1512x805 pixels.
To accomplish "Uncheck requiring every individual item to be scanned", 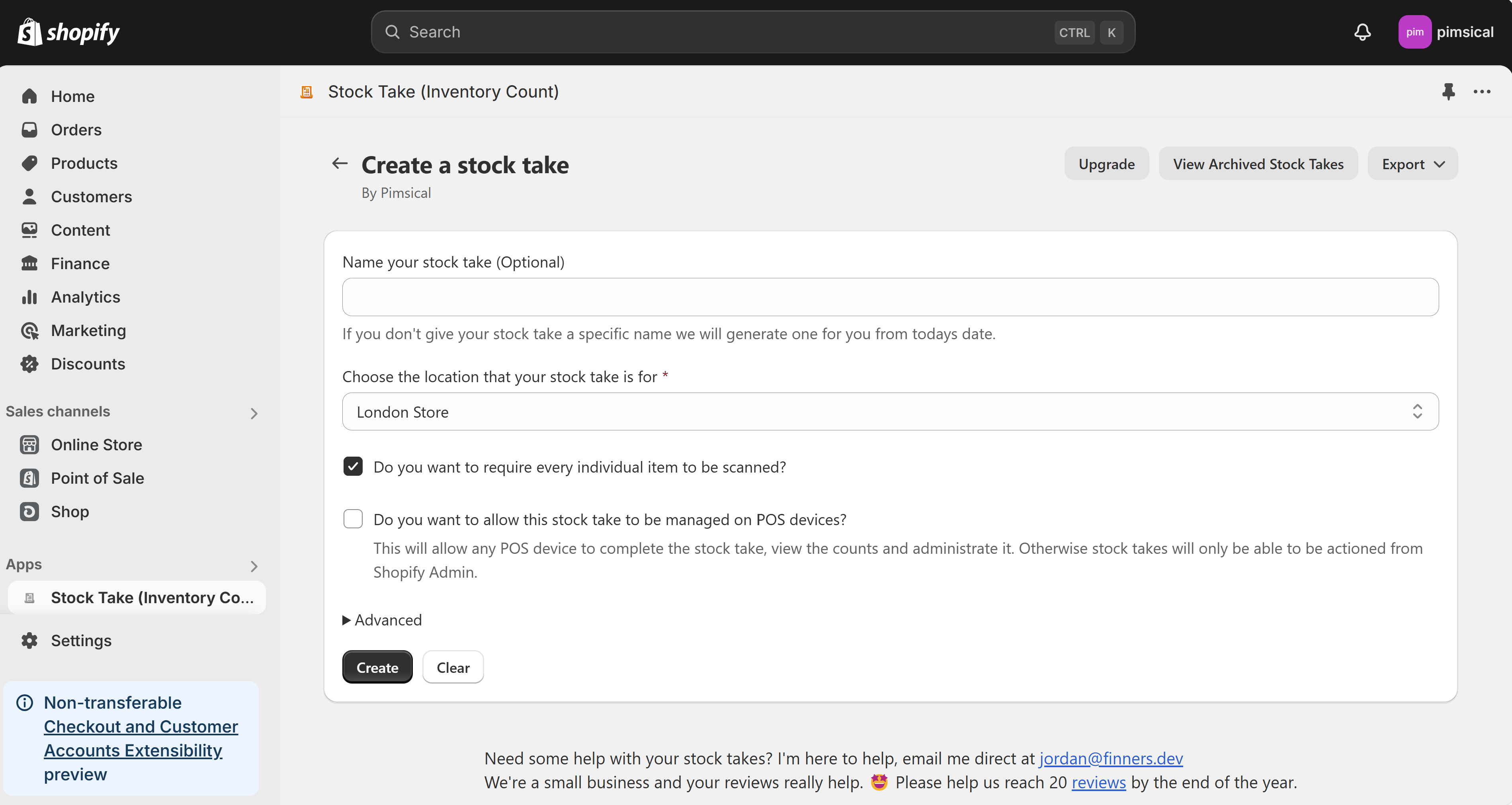I will (x=353, y=466).
